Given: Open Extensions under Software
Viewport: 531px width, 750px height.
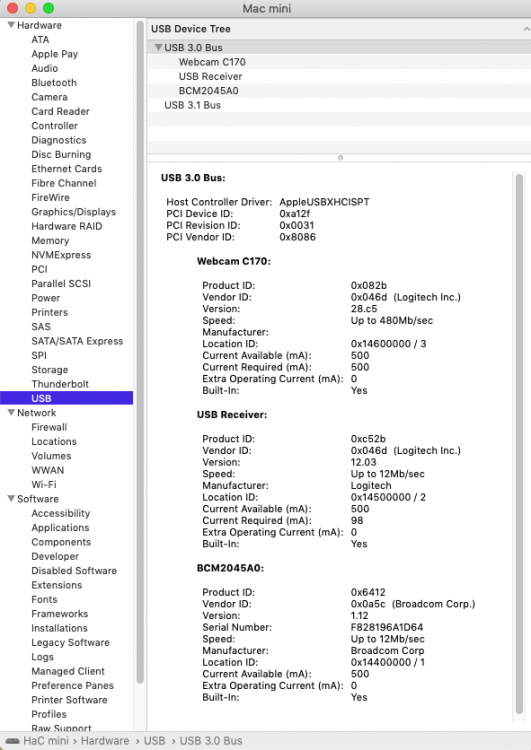Looking at the screenshot, I should 56,585.
